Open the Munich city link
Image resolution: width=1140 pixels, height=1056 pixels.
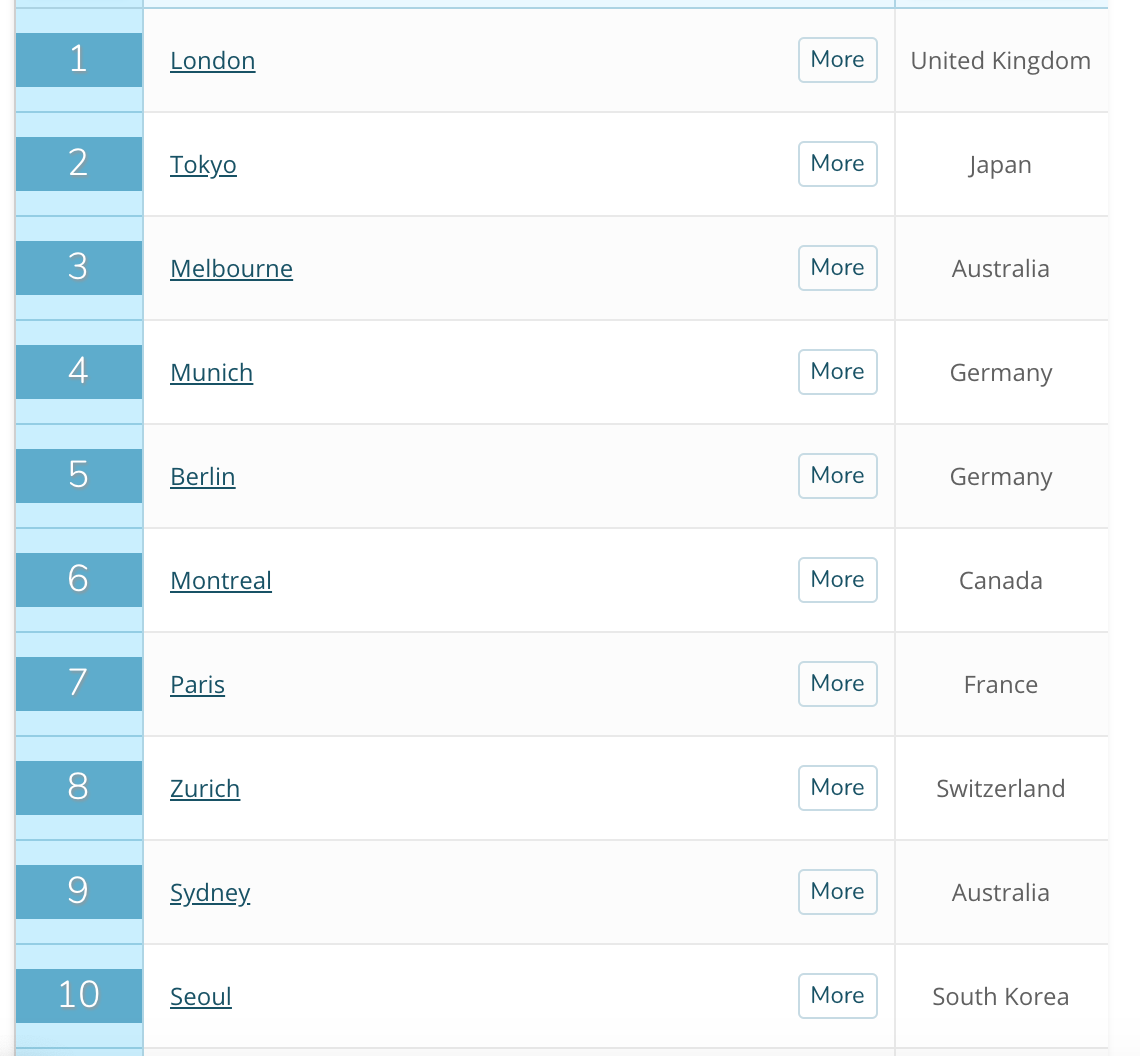pyautogui.click(x=211, y=373)
